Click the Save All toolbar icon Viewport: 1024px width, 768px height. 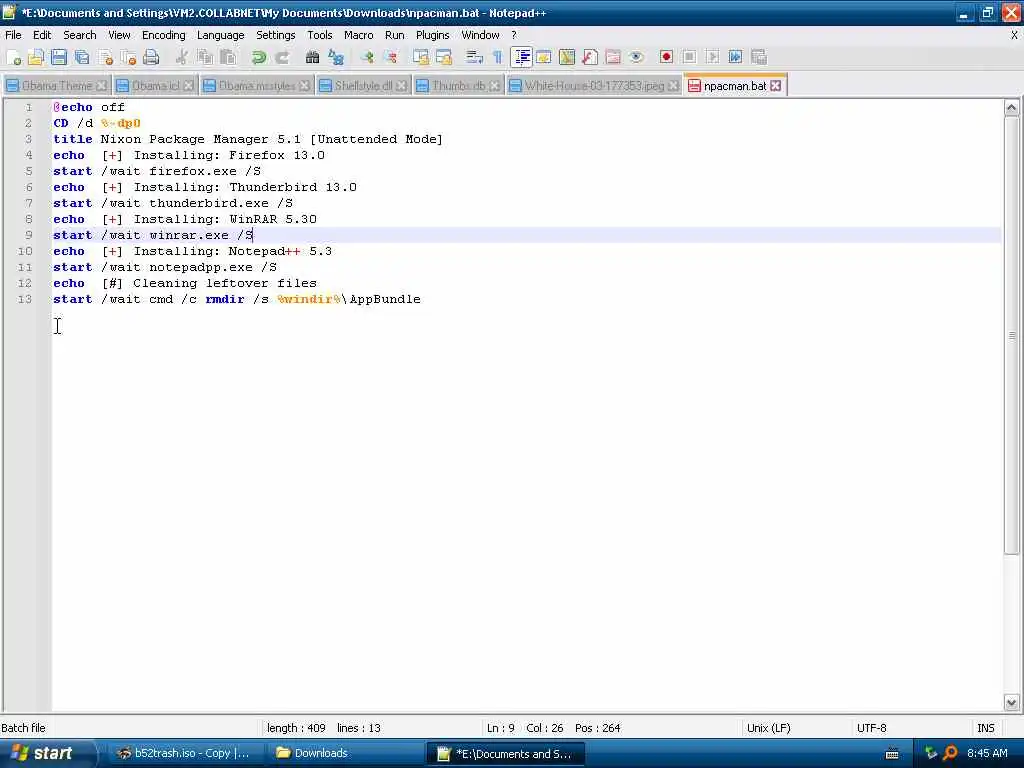tap(82, 57)
